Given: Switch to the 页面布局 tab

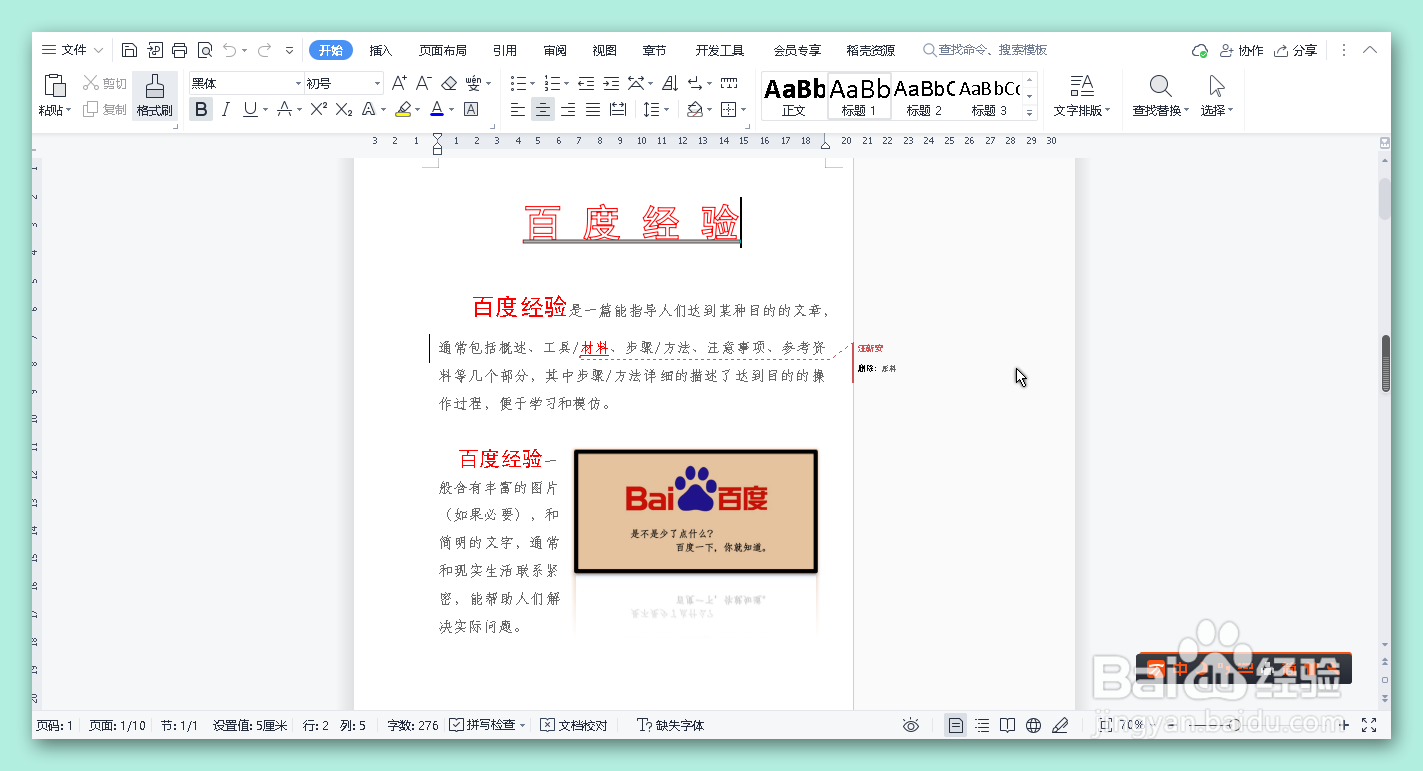Looking at the screenshot, I should coord(443,50).
